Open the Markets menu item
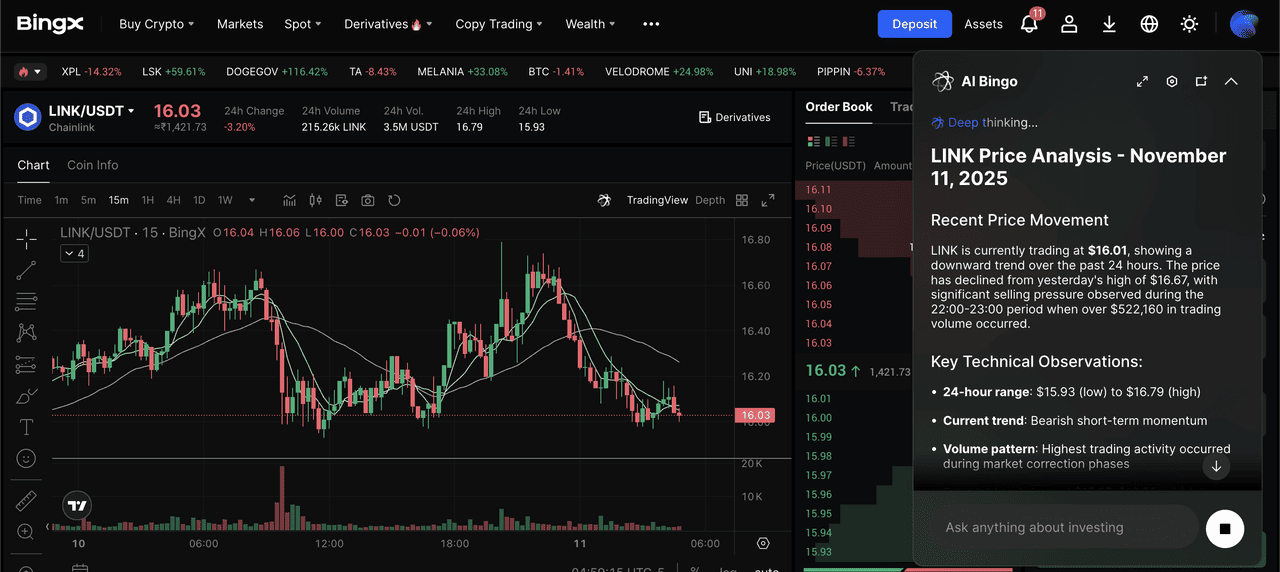This screenshot has width=1280, height=572. tap(240, 24)
